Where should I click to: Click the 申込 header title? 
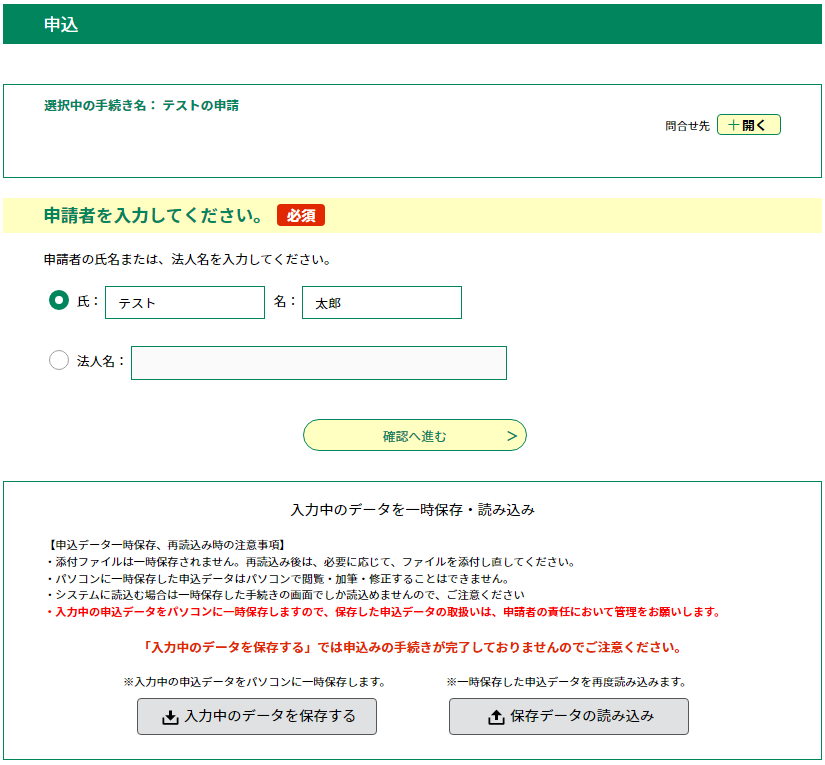point(61,25)
